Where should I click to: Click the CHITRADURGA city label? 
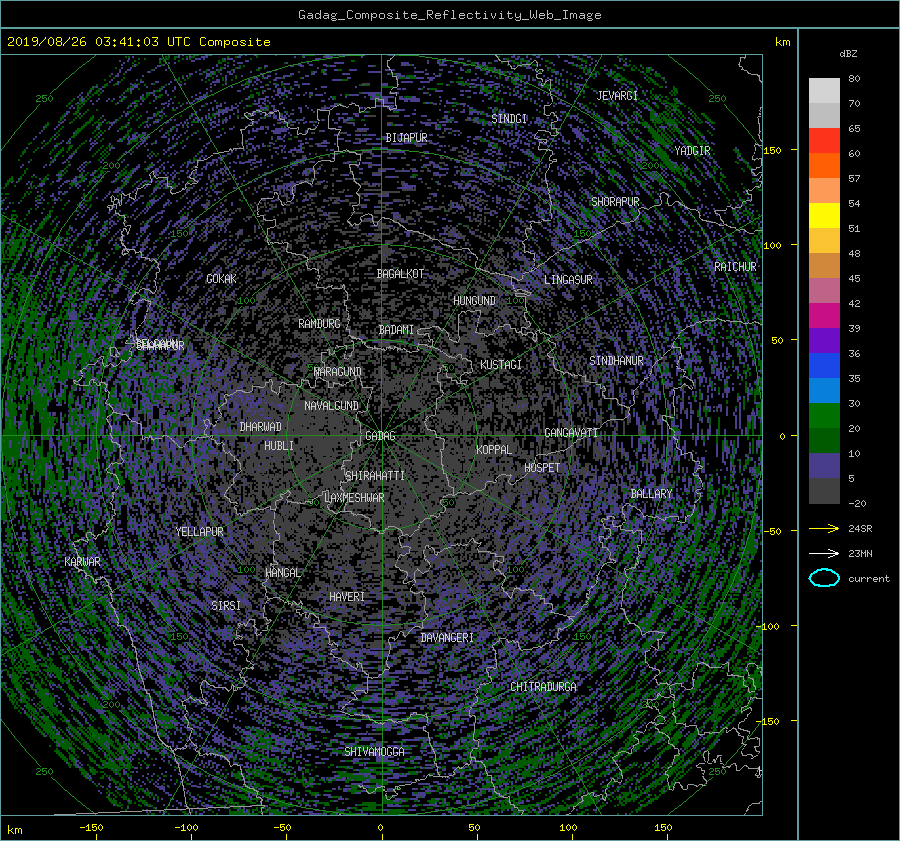coord(544,687)
